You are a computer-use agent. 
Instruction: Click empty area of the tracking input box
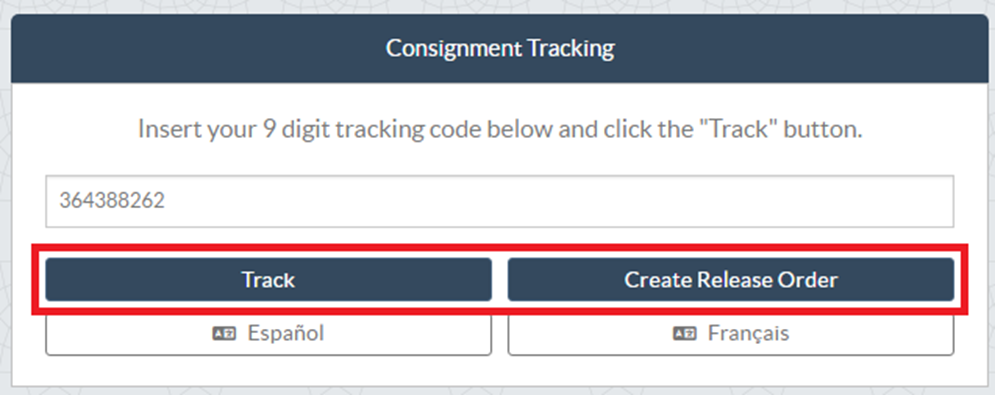point(558,201)
